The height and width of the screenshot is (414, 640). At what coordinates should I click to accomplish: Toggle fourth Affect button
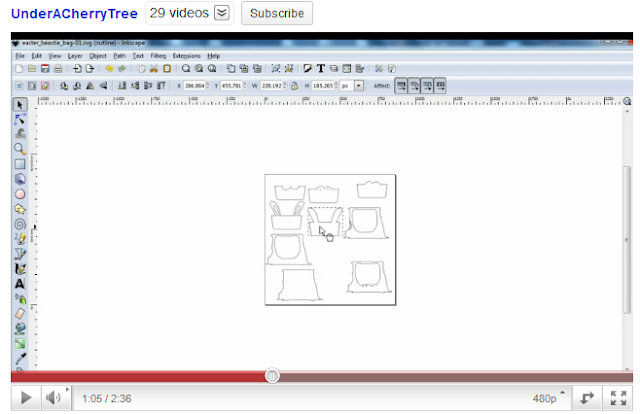[x=440, y=86]
